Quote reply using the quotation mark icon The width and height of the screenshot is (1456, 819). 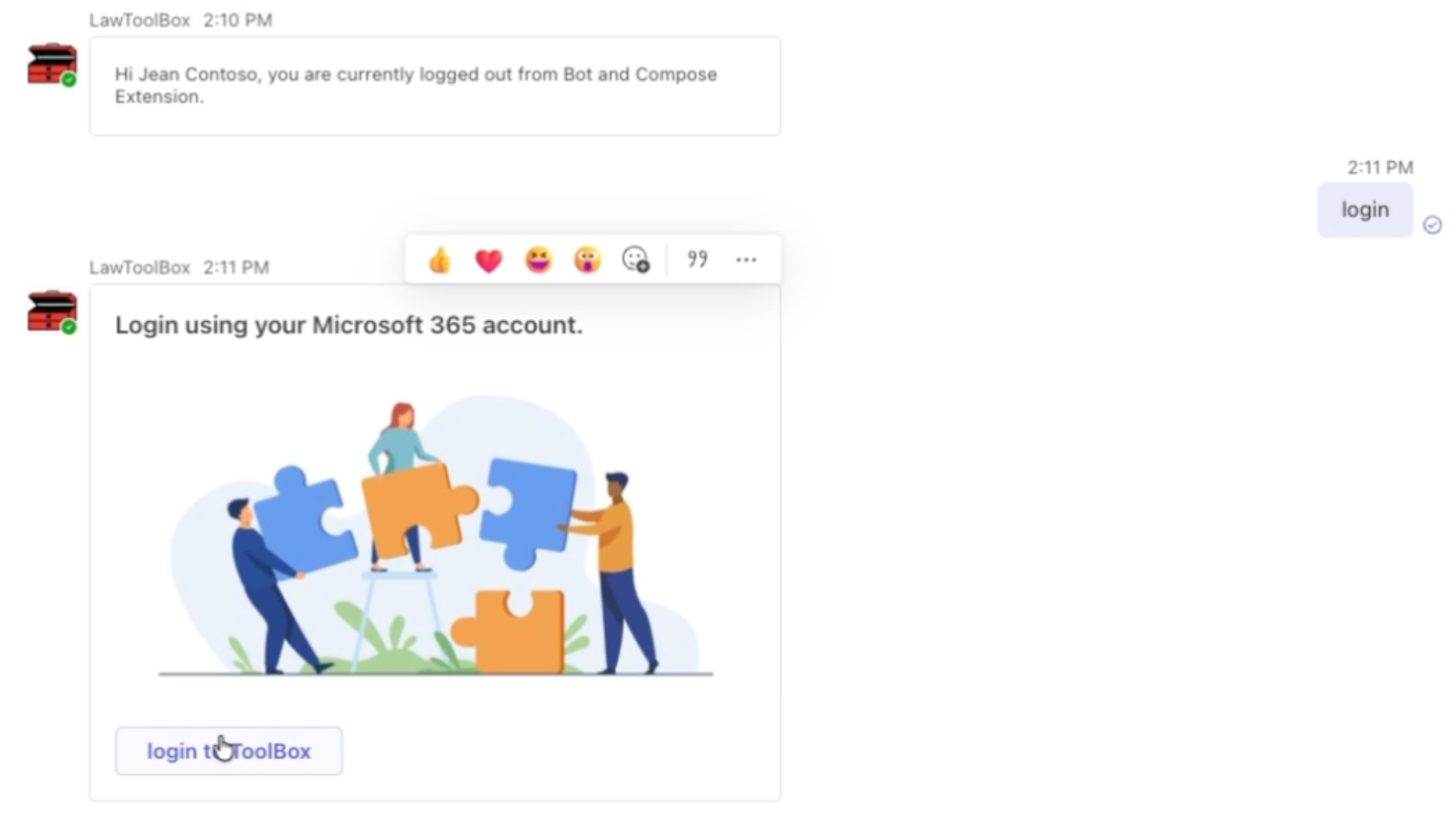click(697, 259)
